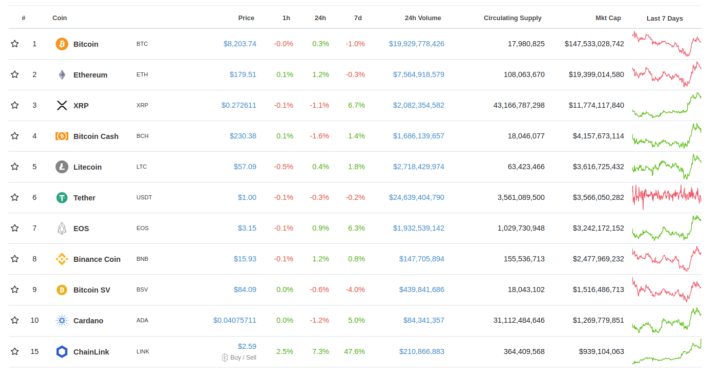Click the Buy / Sell cube icon under ChainLink price
The height and width of the screenshot is (371, 710).
point(225,357)
